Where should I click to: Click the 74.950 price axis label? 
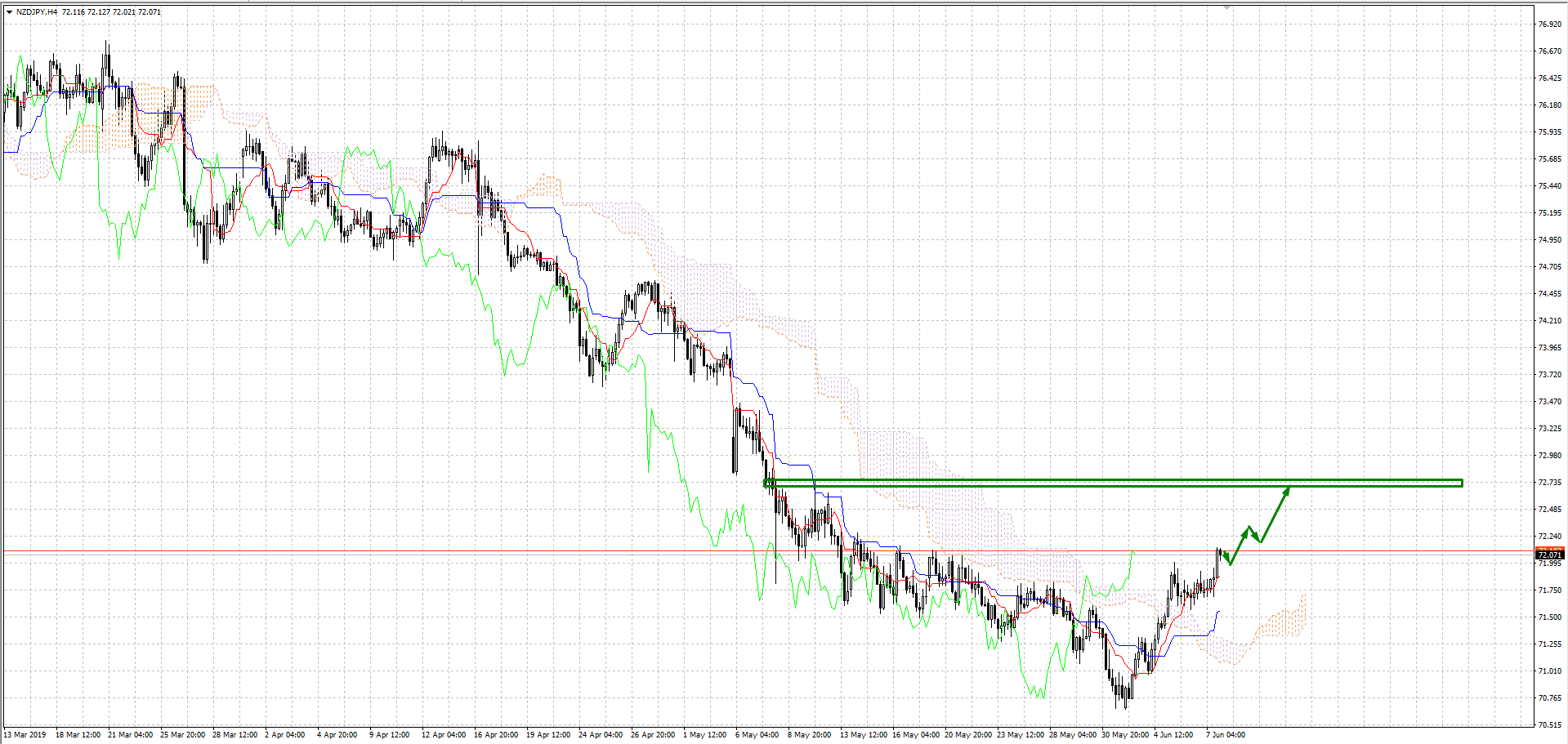[x=1549, y=240]
